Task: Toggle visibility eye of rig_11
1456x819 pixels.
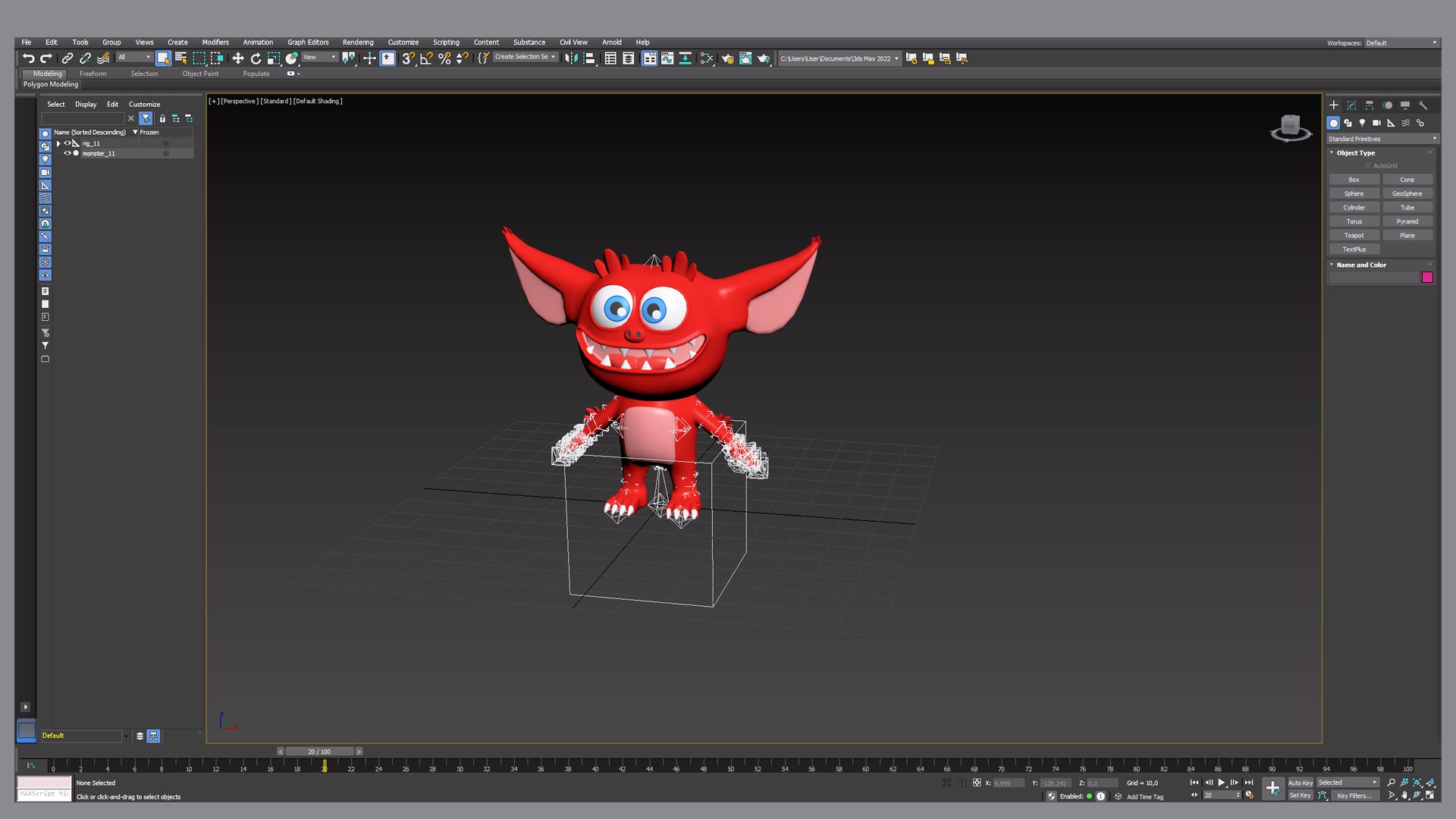Action: pos(67,143)
